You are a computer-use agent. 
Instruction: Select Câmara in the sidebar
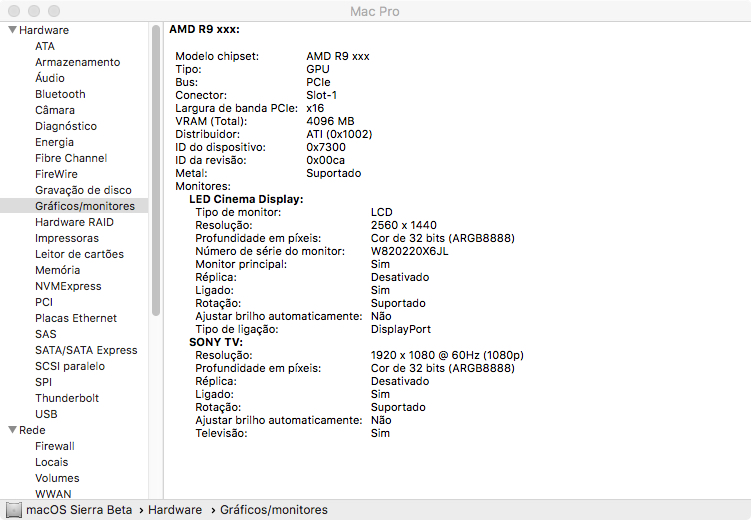[x=55, y=110]
